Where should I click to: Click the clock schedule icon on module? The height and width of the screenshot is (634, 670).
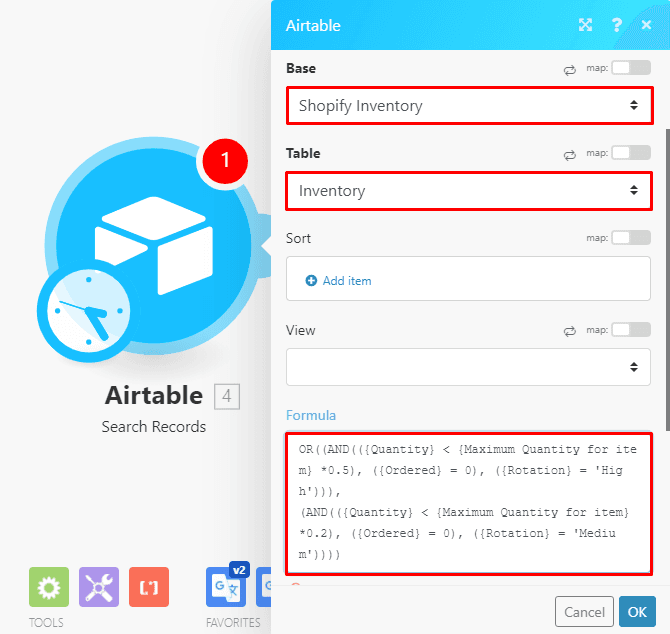(86, 308)
